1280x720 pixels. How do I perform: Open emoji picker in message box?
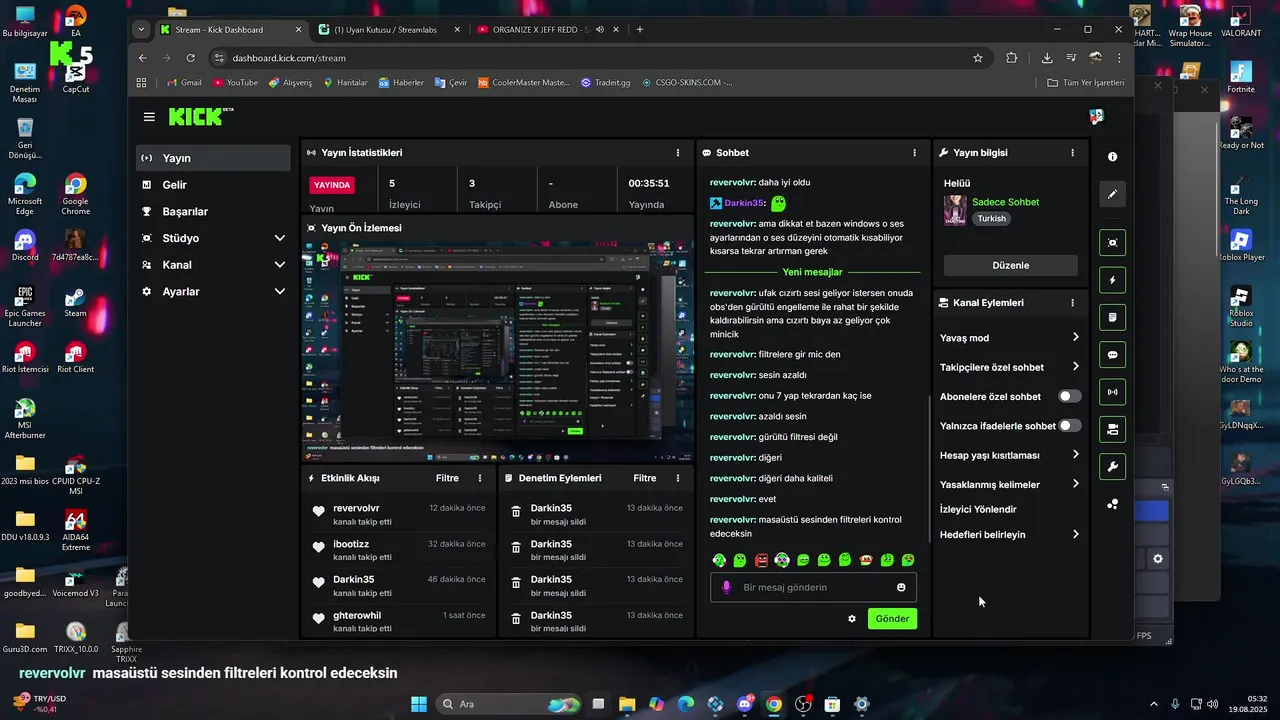point(901,588)
